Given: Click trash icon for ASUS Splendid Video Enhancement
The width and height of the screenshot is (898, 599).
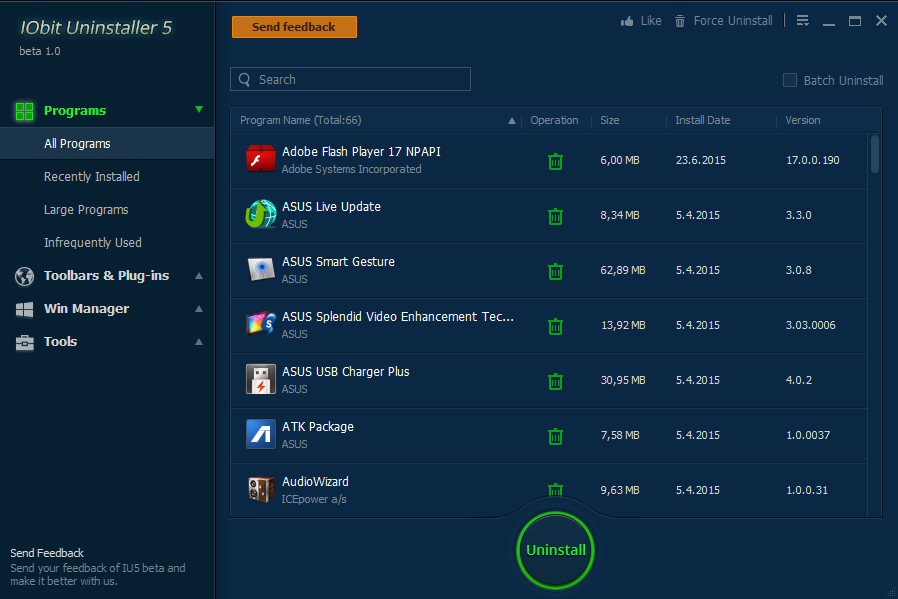Looking at the screenshot, I should (555, 326).
